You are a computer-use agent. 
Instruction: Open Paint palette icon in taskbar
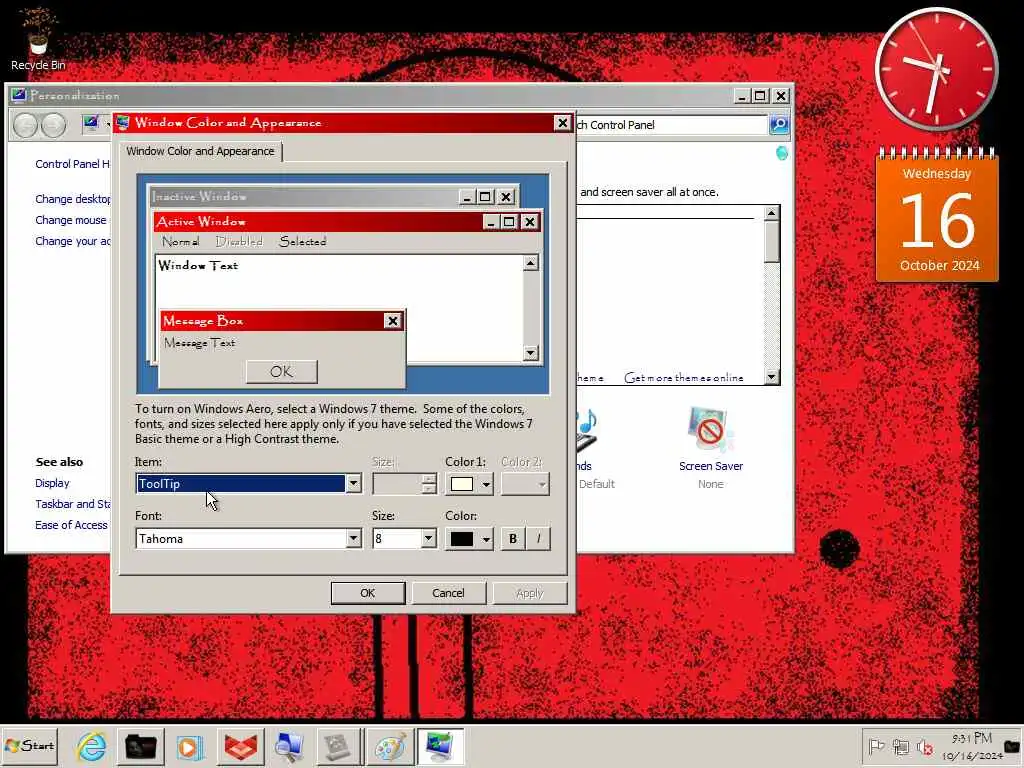pyautogui.click(x=389, y=746)
